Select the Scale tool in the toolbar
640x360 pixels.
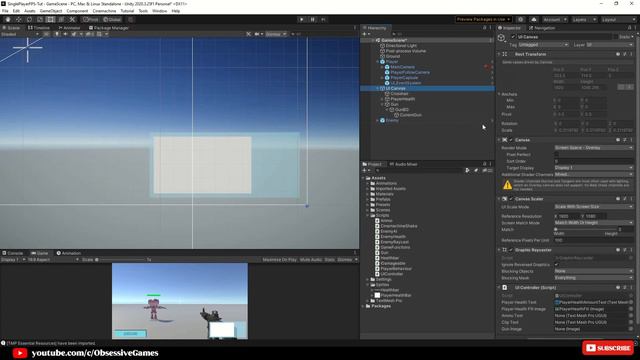[x=40, y=20]
